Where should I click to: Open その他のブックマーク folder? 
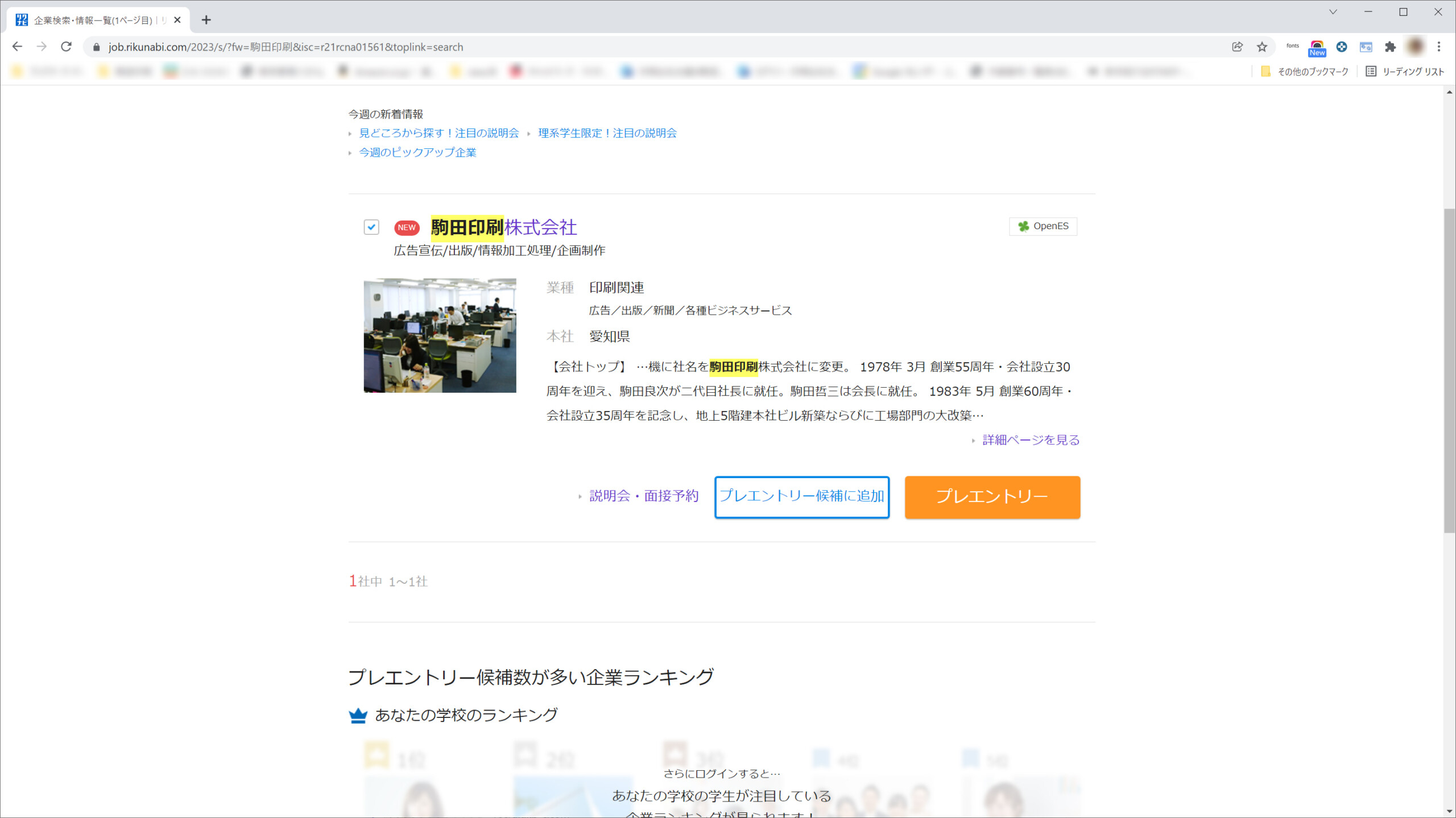tap(1304, 72)
